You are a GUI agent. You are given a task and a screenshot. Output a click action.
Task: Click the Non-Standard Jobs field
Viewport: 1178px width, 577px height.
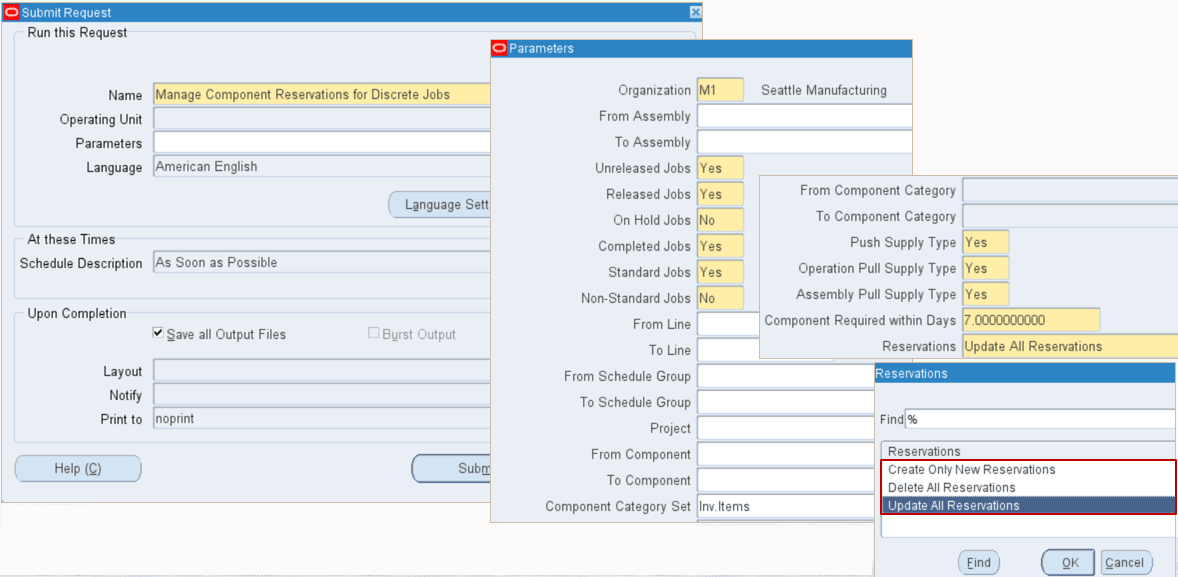pos(720,298)
